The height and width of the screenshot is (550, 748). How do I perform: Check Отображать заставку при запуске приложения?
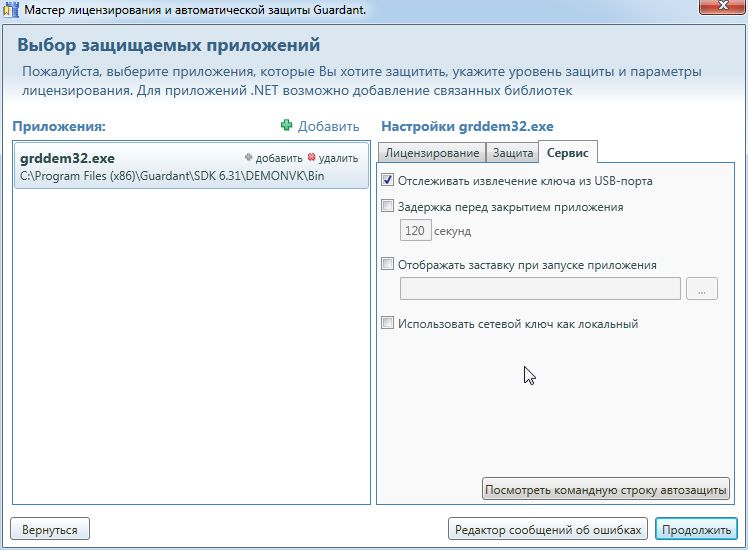coord(388,265)
